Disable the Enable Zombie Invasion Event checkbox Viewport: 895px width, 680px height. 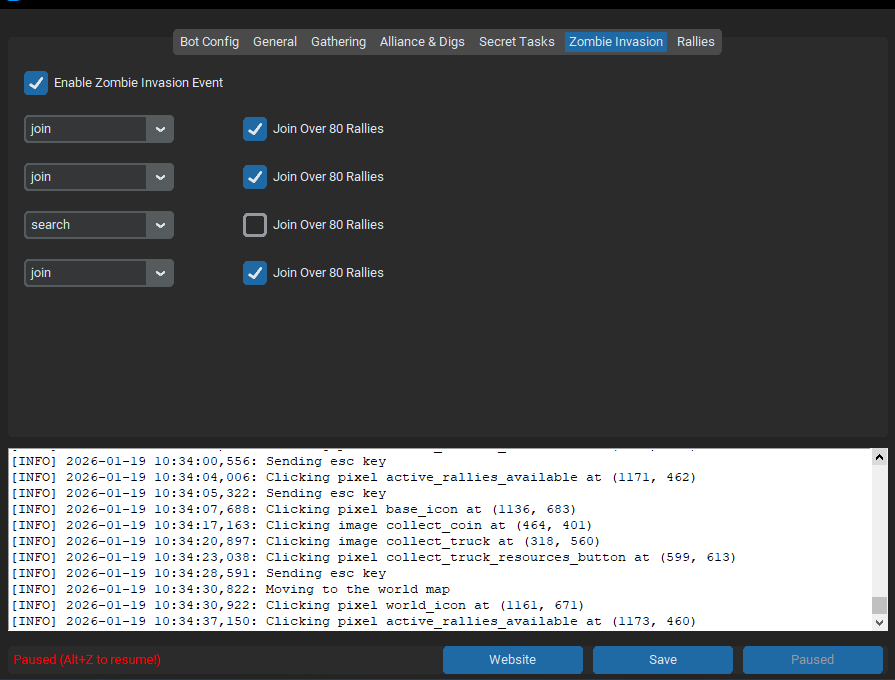tap(36, 83)
